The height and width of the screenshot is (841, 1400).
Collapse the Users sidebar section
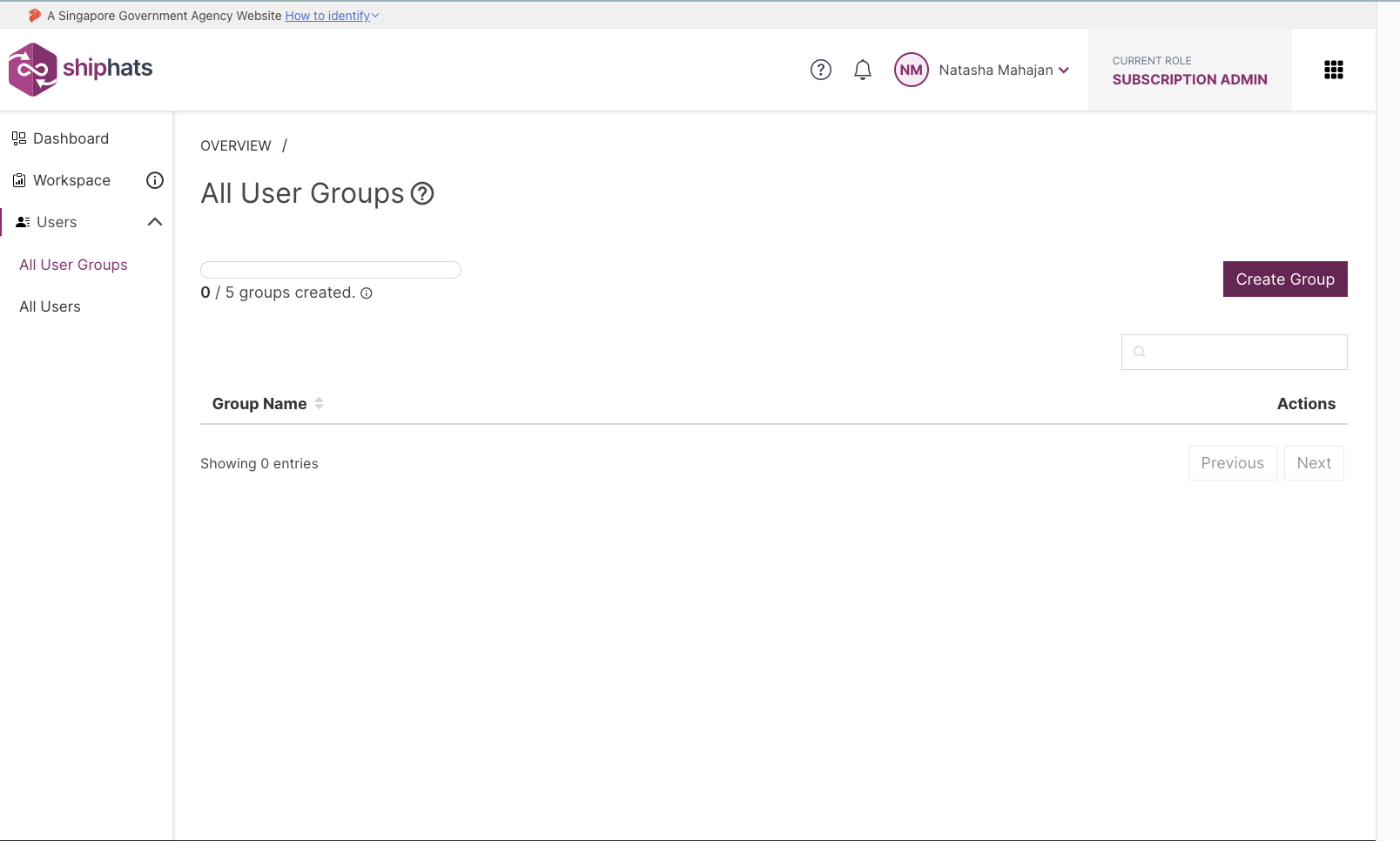[155, 222]
